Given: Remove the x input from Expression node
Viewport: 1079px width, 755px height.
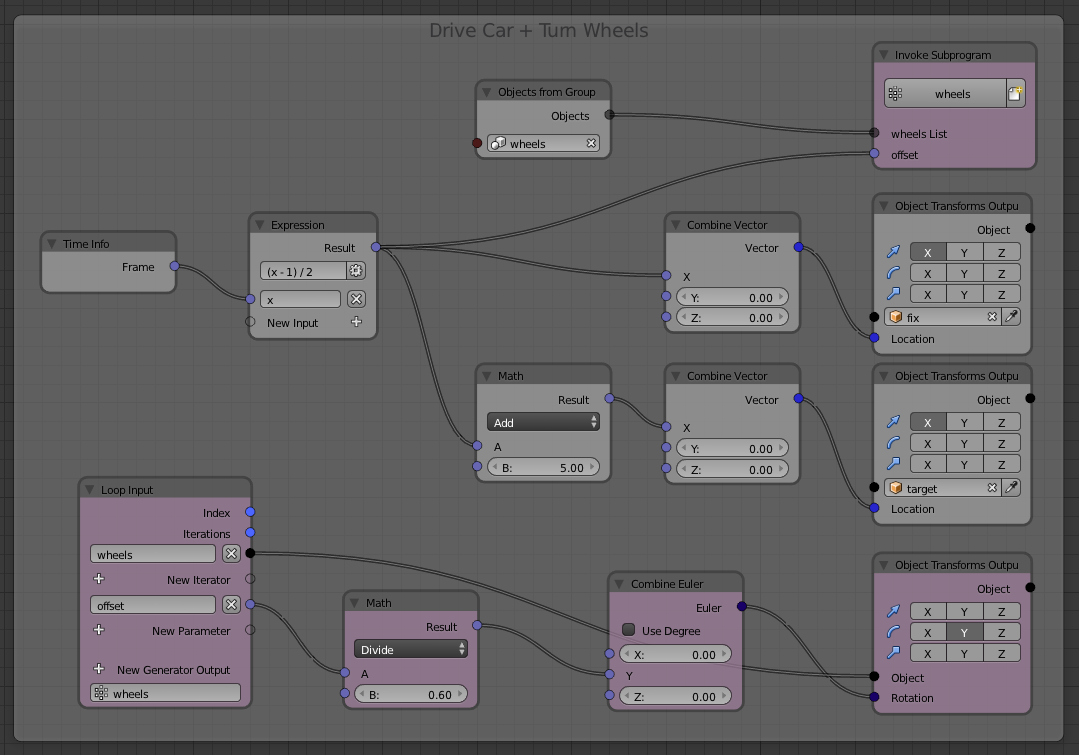Looking at the screenshot, I should click(355, 299).
